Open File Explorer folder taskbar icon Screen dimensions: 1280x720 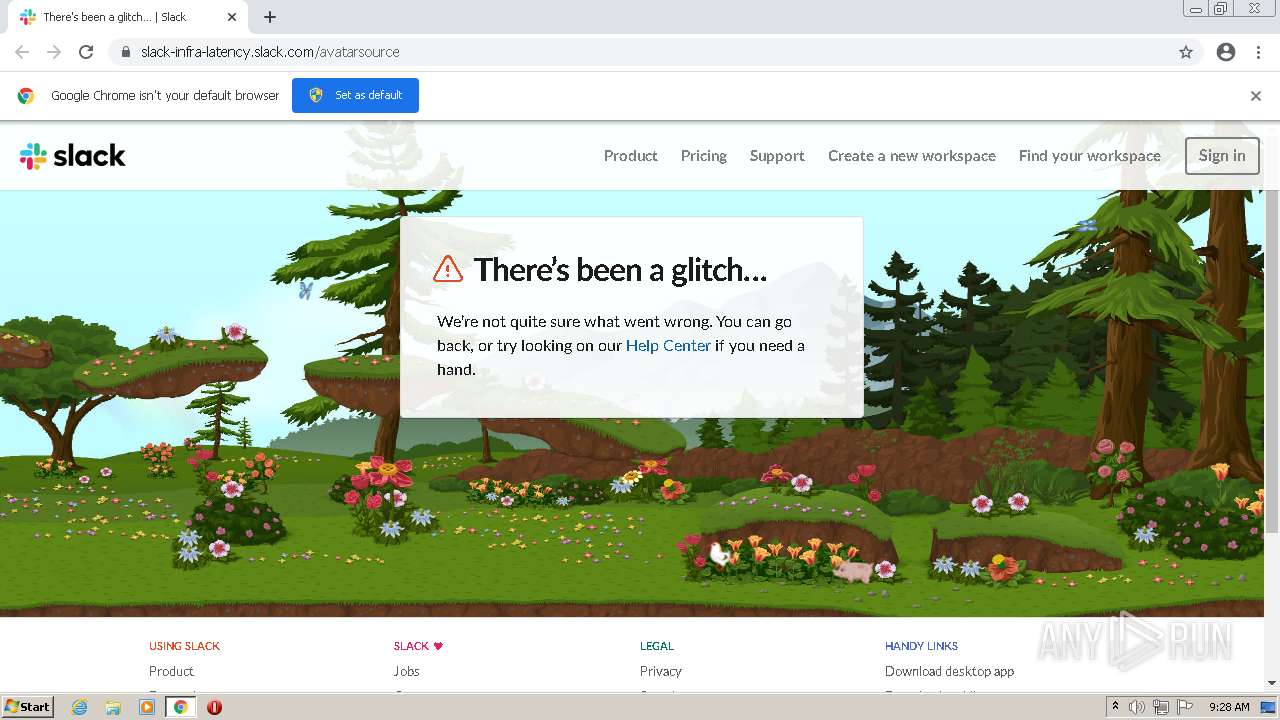(113, 707)
